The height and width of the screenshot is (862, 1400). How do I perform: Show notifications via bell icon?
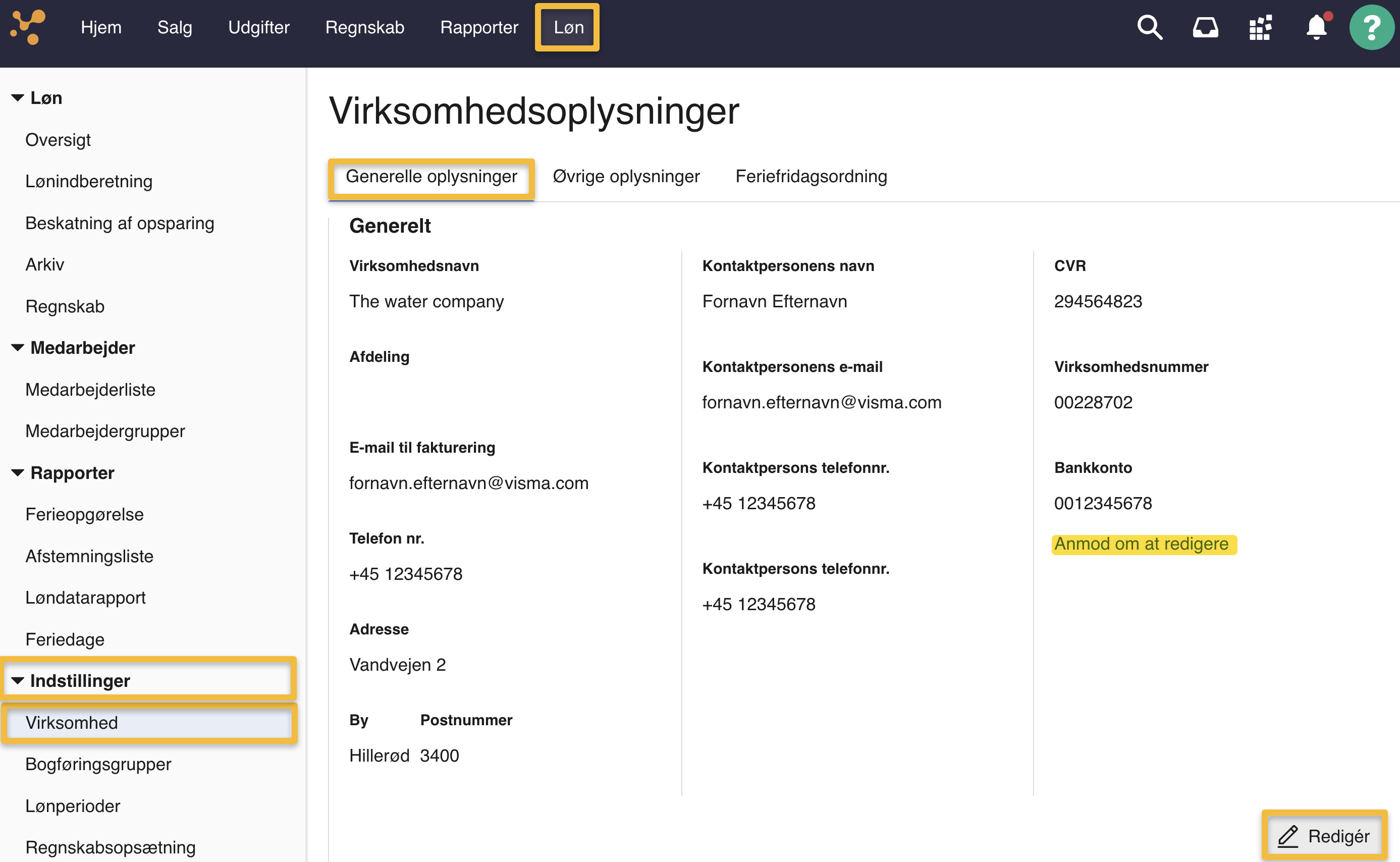coord(1316,27)
